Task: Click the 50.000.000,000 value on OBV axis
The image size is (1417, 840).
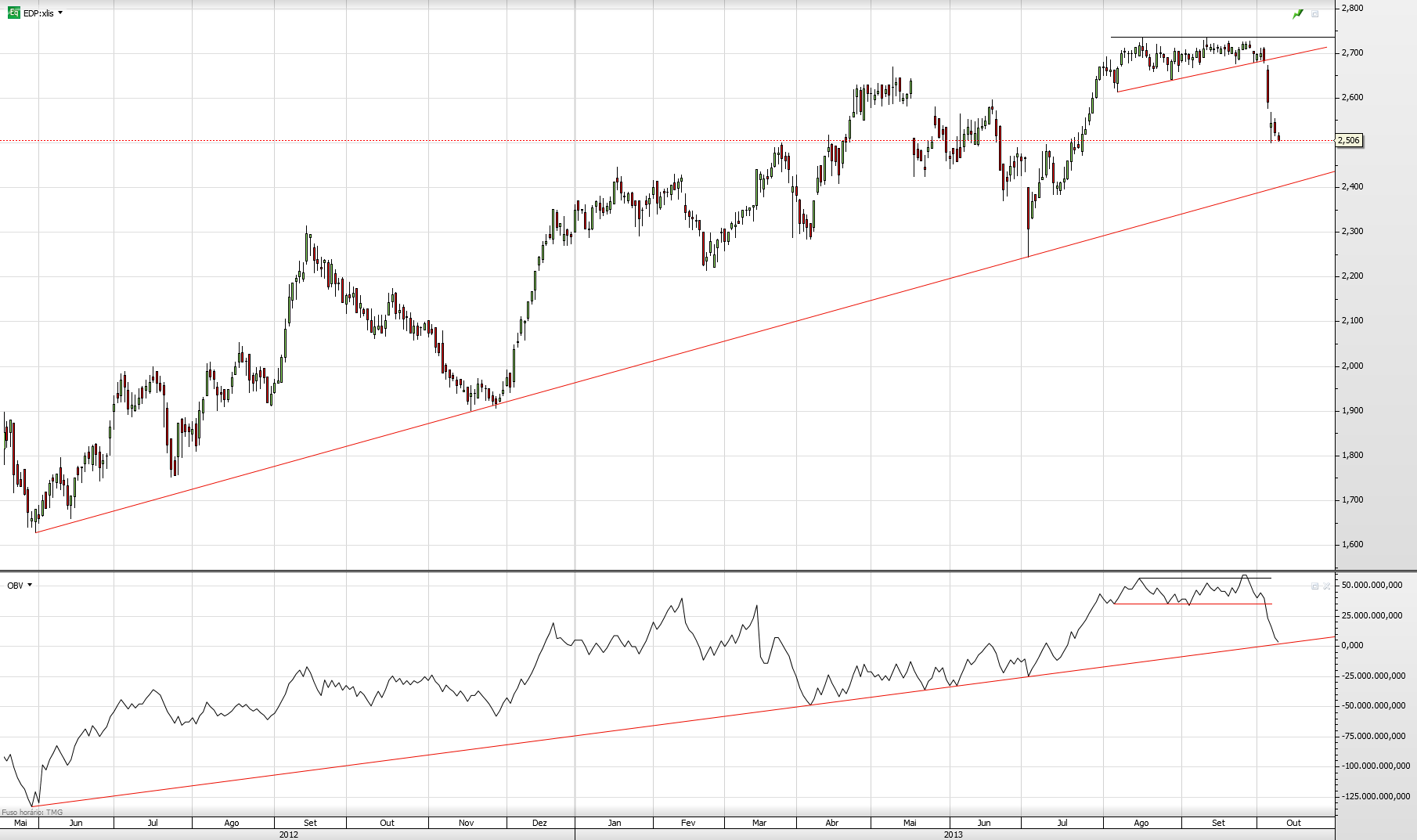Action: click(1372, 585)
